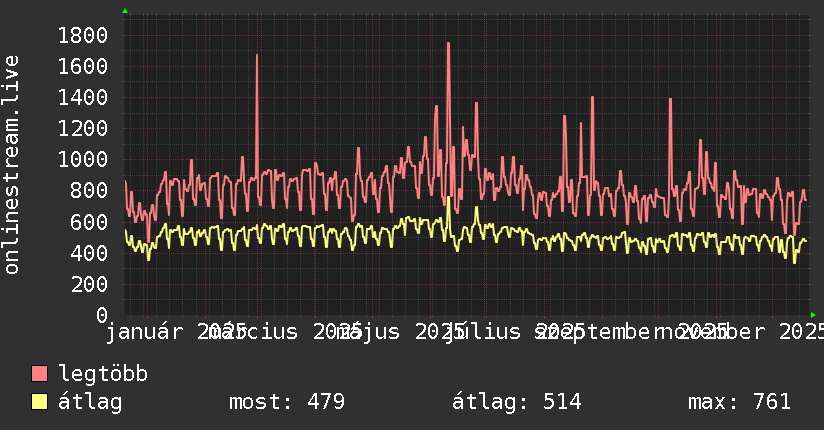Click the 'átlag: 514' statistic
Viewport: 824px width, 430px height.
pos(517,402)
